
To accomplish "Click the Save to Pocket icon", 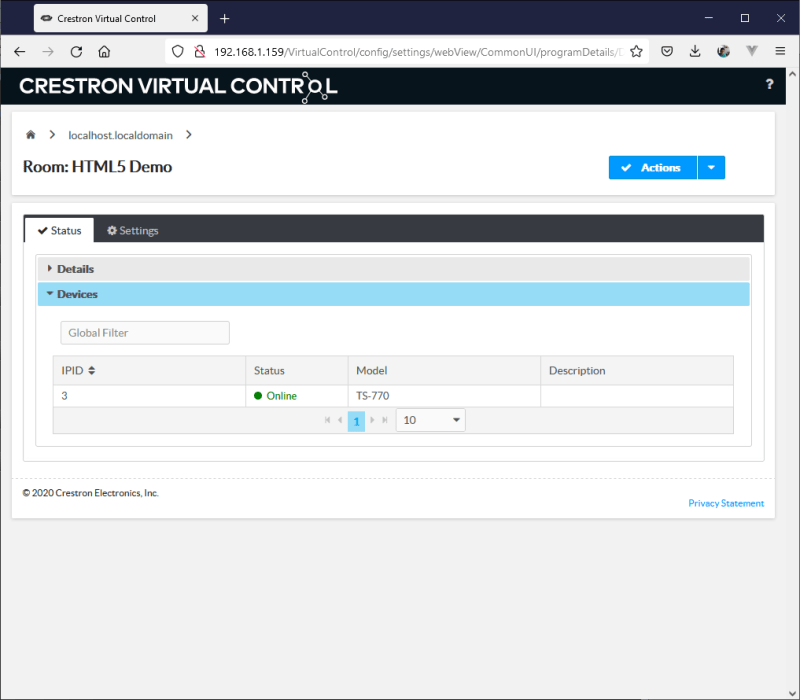I will coord(666,52).
